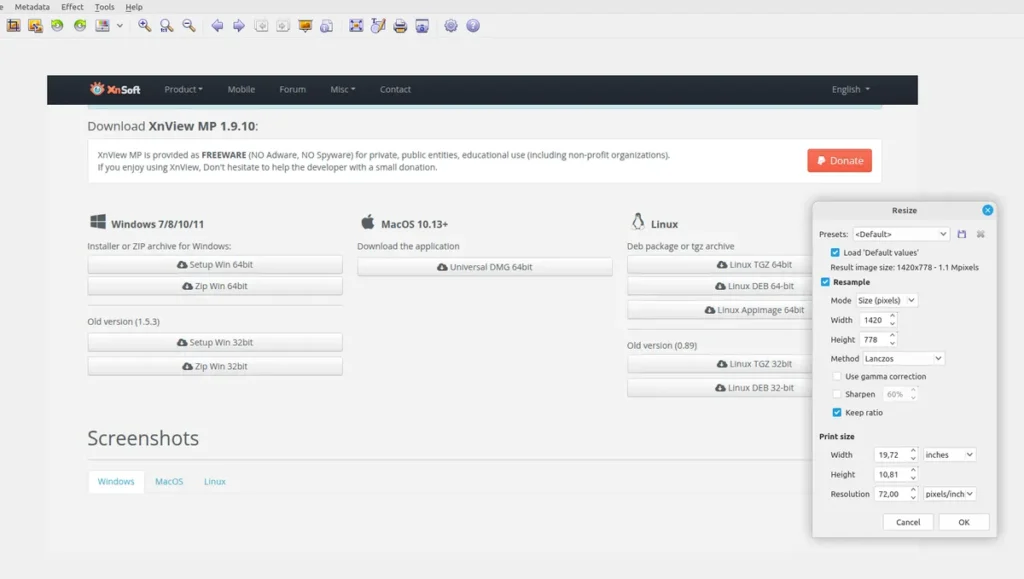The width and height of the screenshot is (1024, 579).
Task: Zoom in with the magnifier plus icon
Action: point(144,25)
